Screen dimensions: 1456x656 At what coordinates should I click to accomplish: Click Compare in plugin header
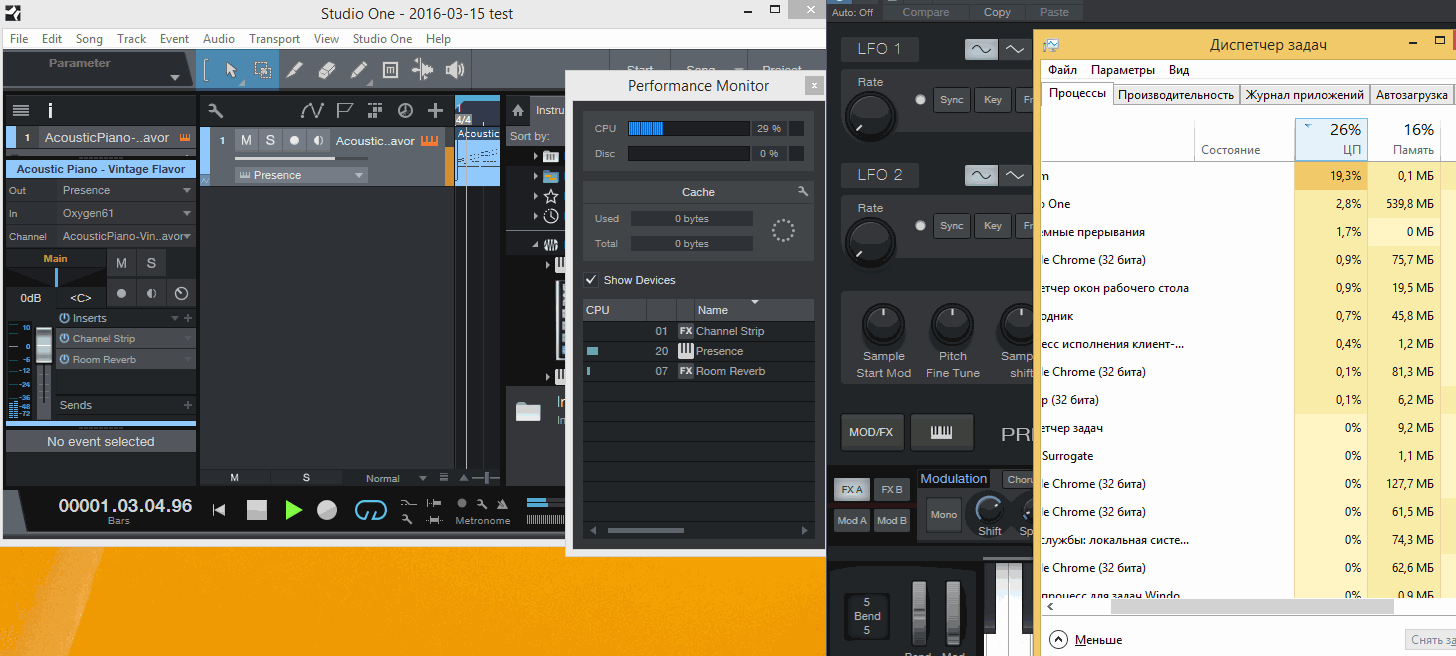click(x=926, y=12)
